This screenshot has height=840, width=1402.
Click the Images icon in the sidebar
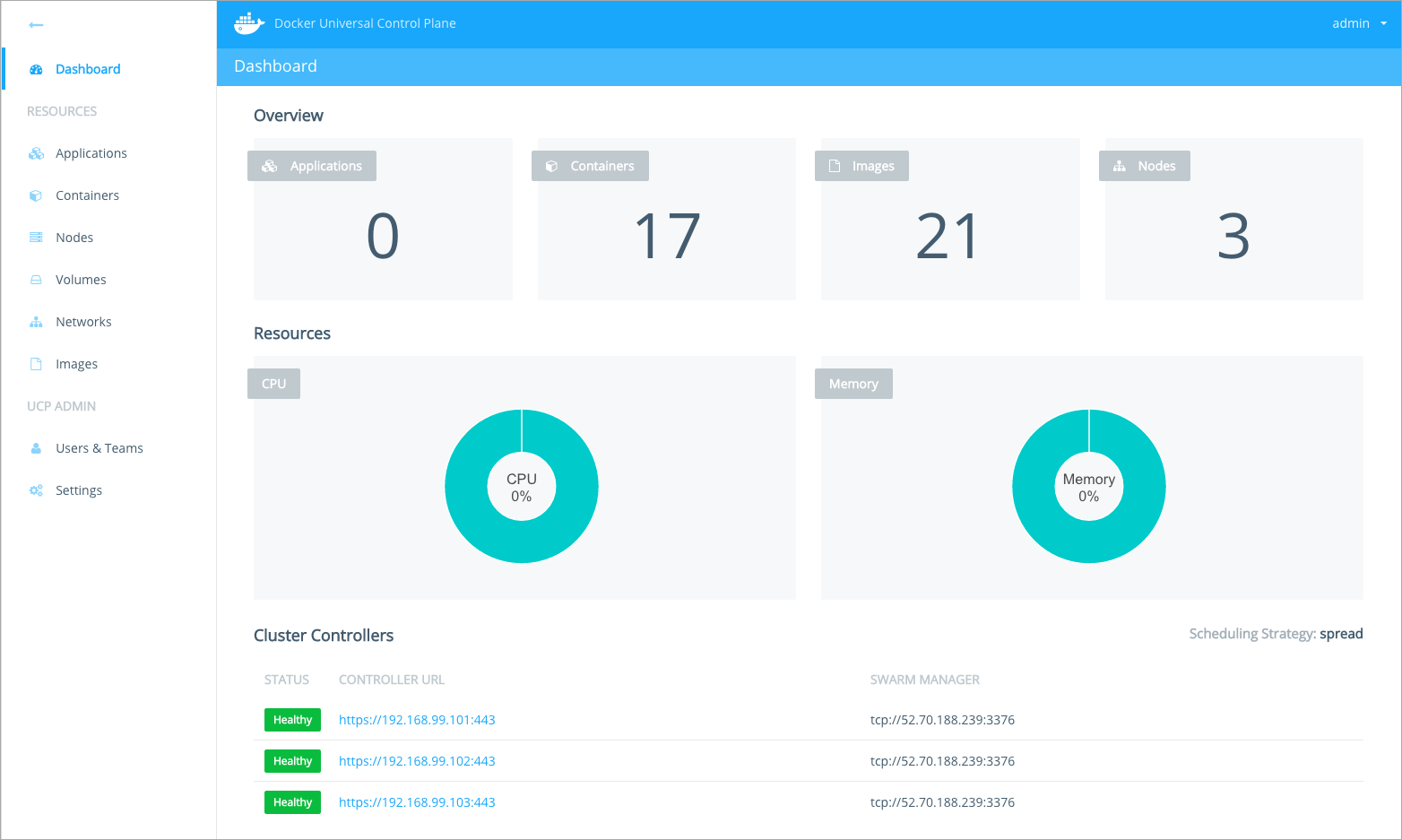36,363
